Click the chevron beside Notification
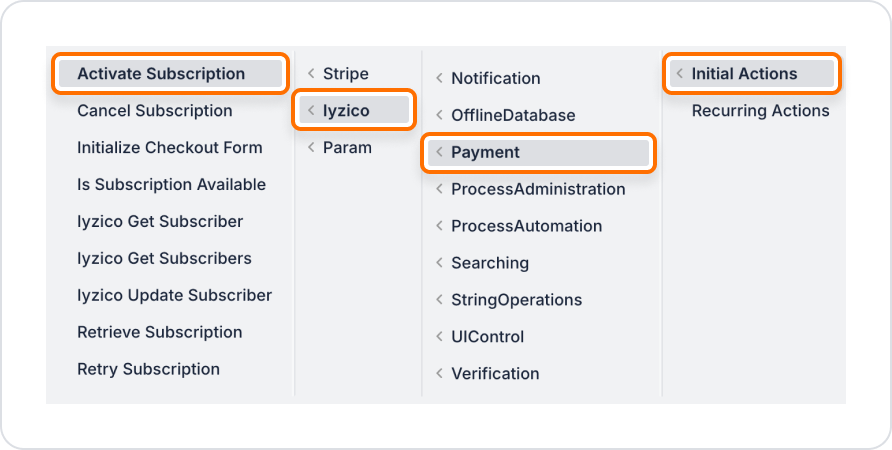This screenshot has width=892, height=450. tap(439, 78)
